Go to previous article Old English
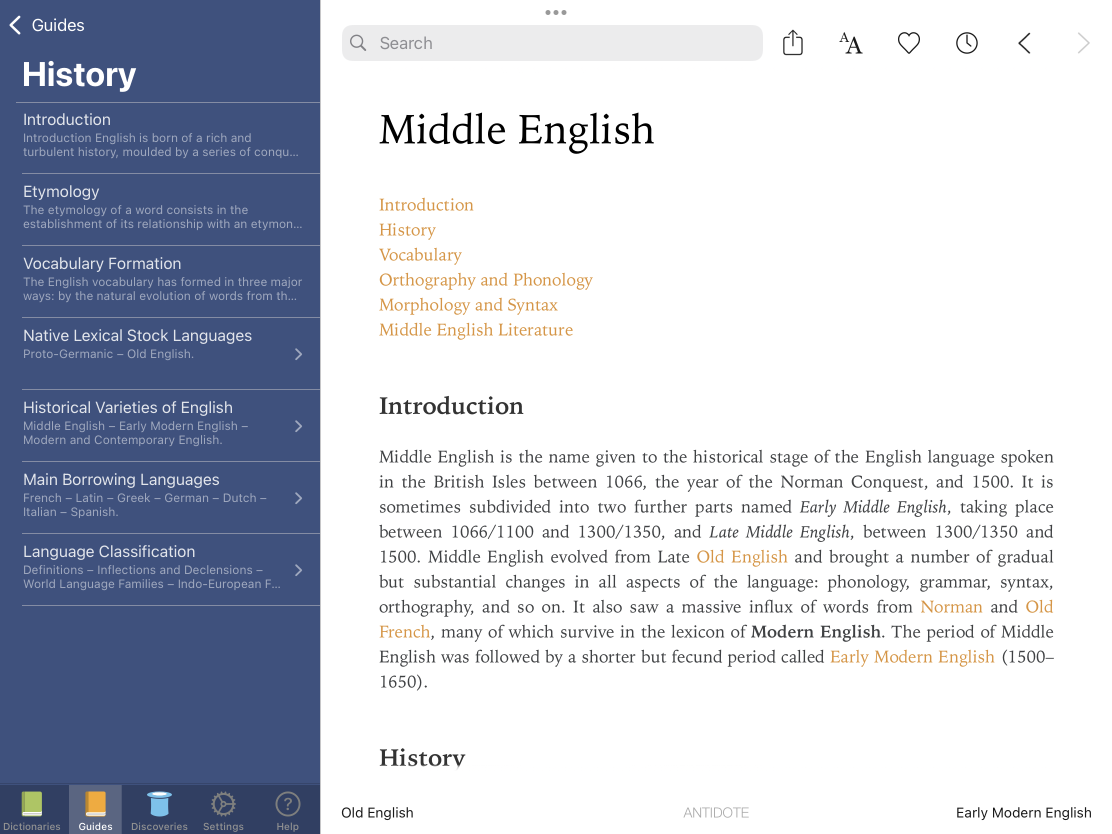Viewport: 1112px width, 834px height. click(x=377, y=812)
